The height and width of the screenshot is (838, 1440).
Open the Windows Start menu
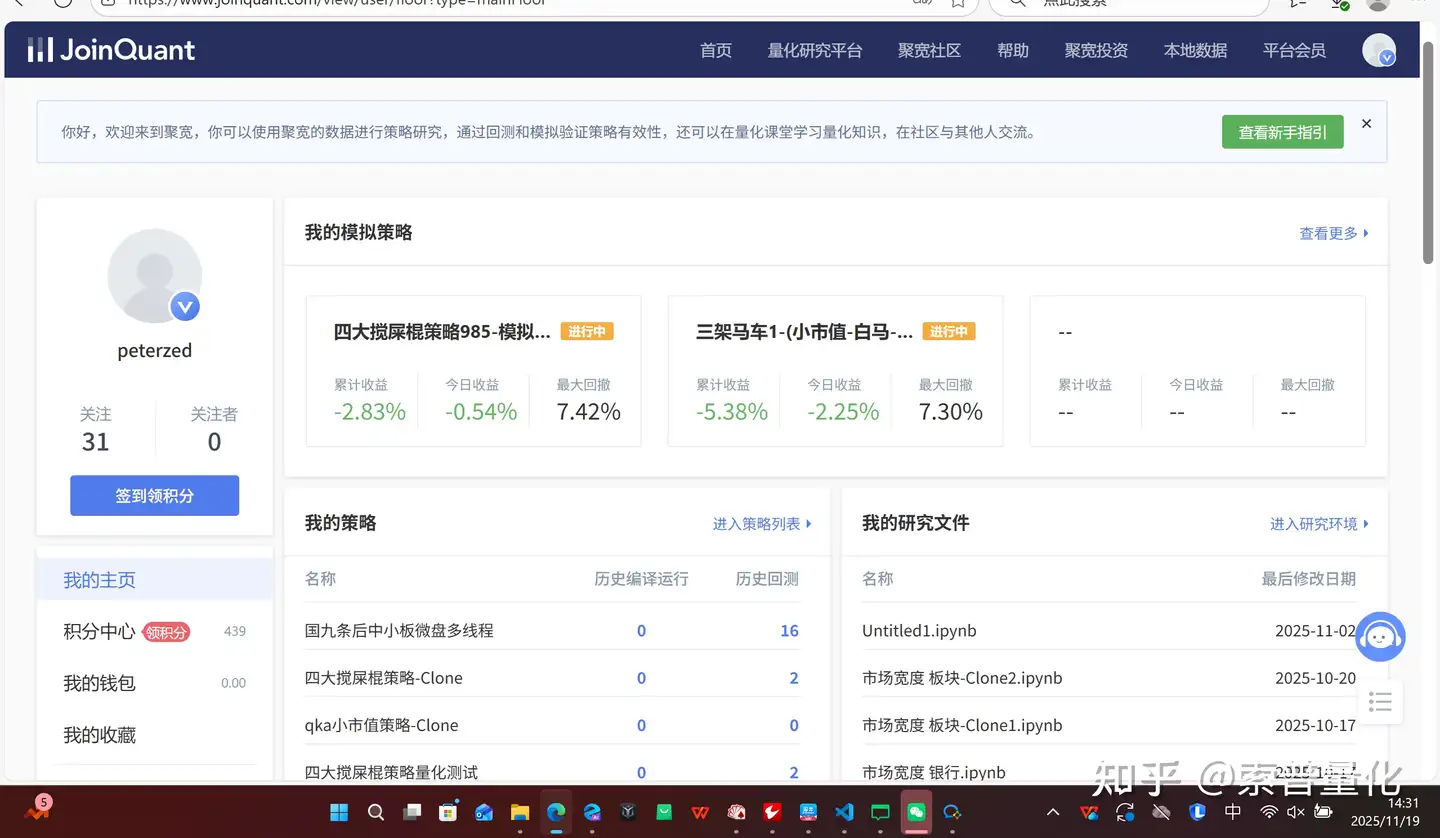tap(339, 812)
